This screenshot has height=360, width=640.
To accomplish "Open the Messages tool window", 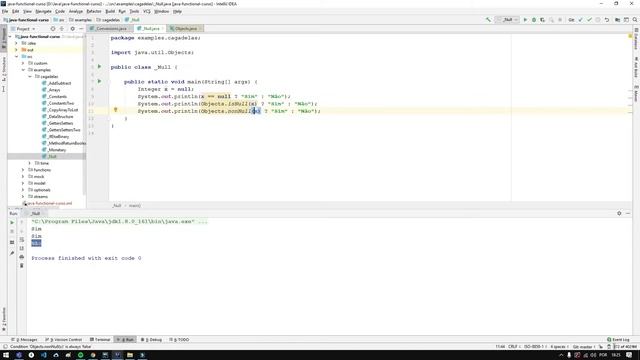I will (24, 340).
